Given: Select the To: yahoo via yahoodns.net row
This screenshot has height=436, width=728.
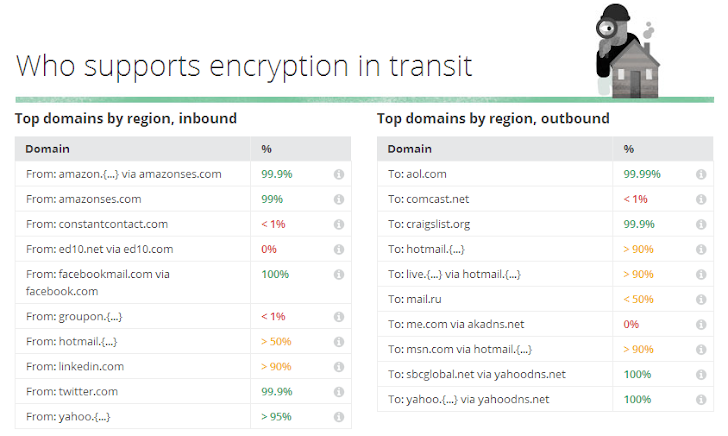Looking at the screenshot, I should click(545, 399).
